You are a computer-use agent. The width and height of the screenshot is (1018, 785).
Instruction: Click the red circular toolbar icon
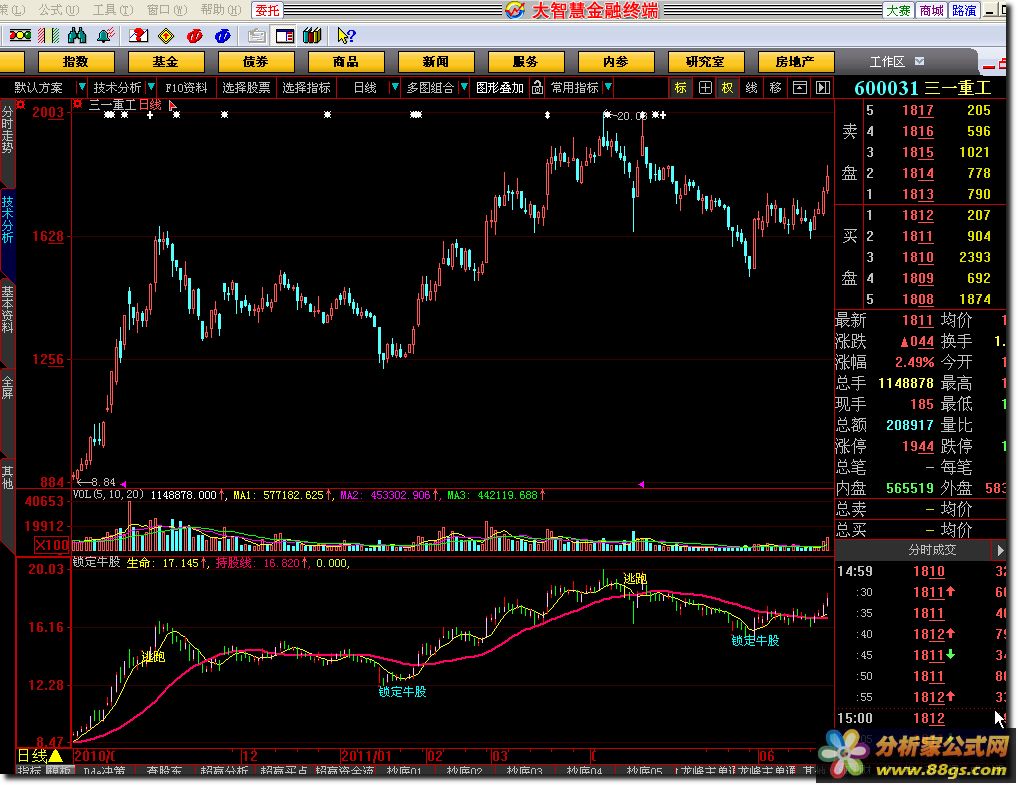tap(194, 36)
